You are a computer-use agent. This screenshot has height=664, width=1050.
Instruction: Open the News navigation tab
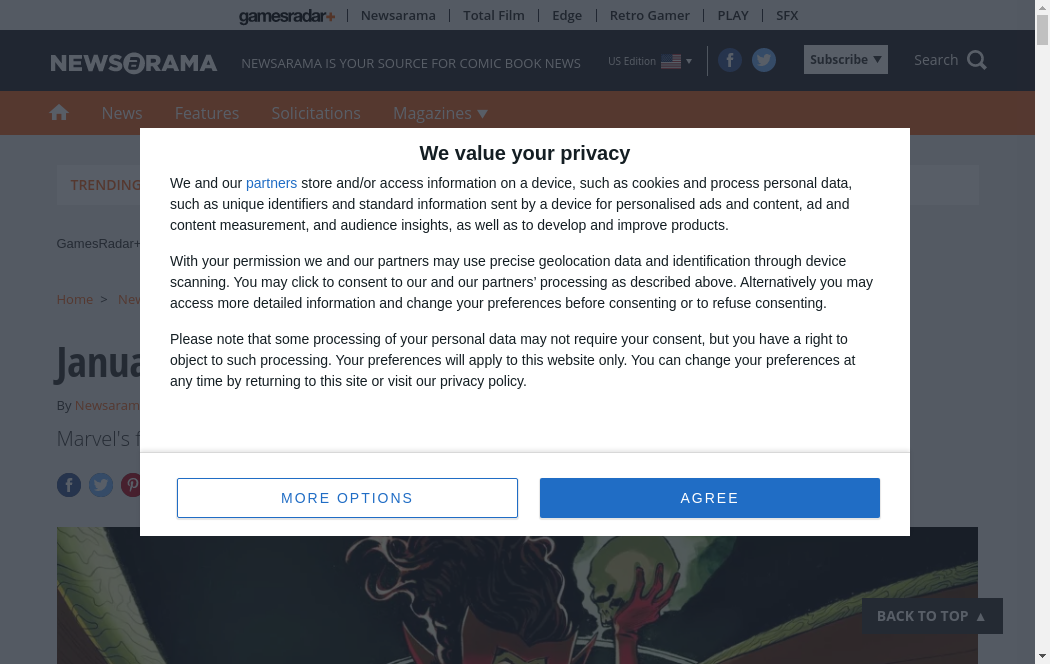tap(122, 113)
